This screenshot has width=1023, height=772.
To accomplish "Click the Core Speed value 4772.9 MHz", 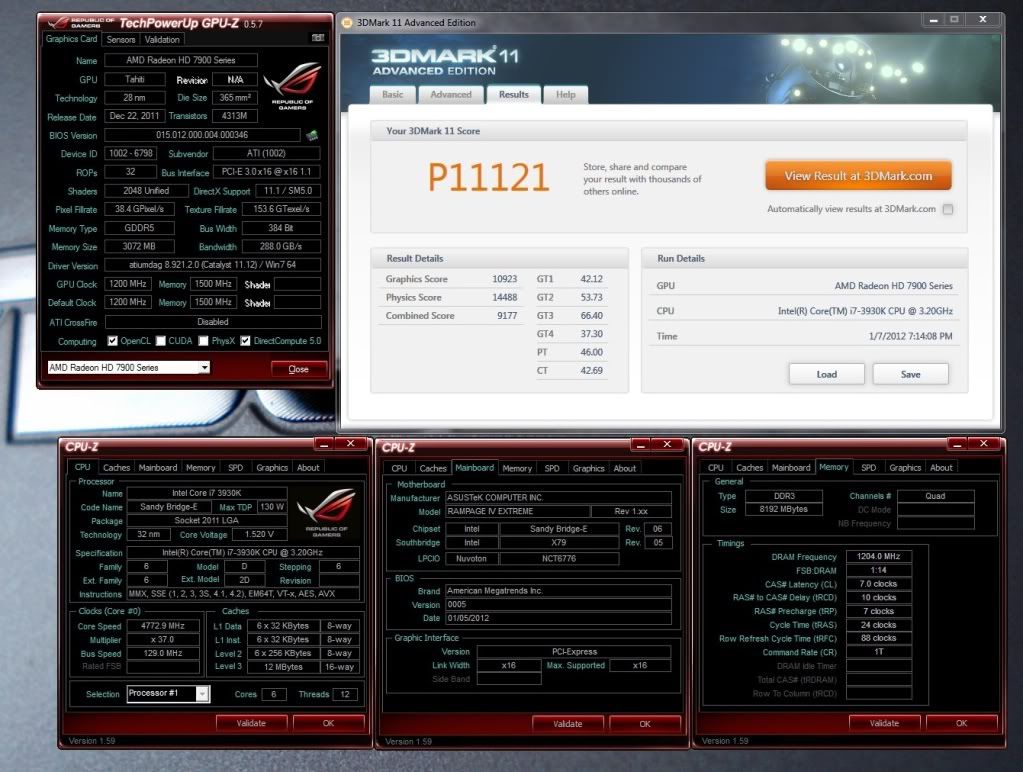I will (x=163, y=626).
